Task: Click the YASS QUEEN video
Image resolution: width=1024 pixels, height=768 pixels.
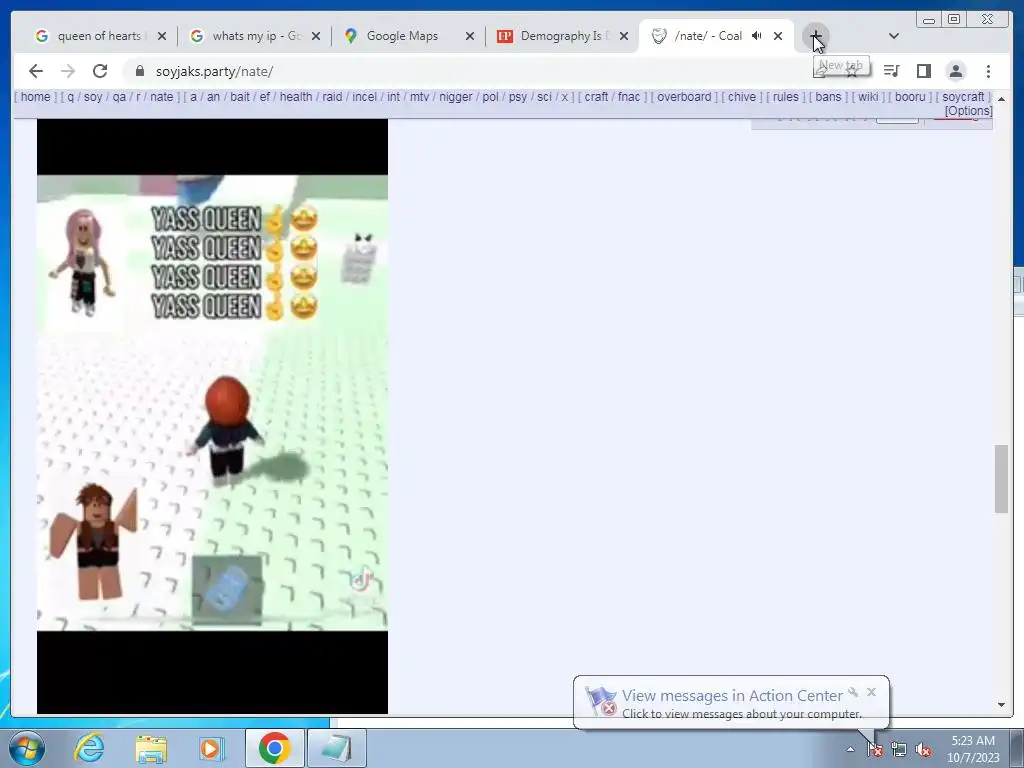Action: 212,416
